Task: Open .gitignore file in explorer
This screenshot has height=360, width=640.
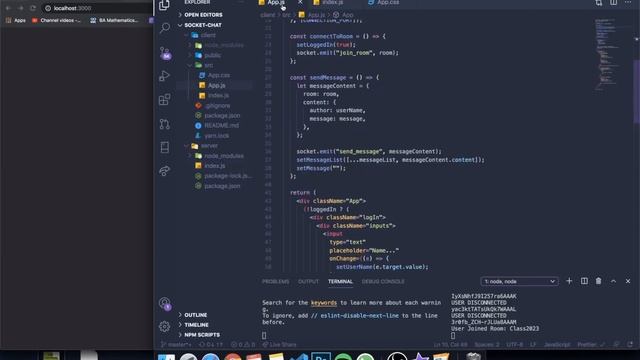Action: [x=218, y=106]
